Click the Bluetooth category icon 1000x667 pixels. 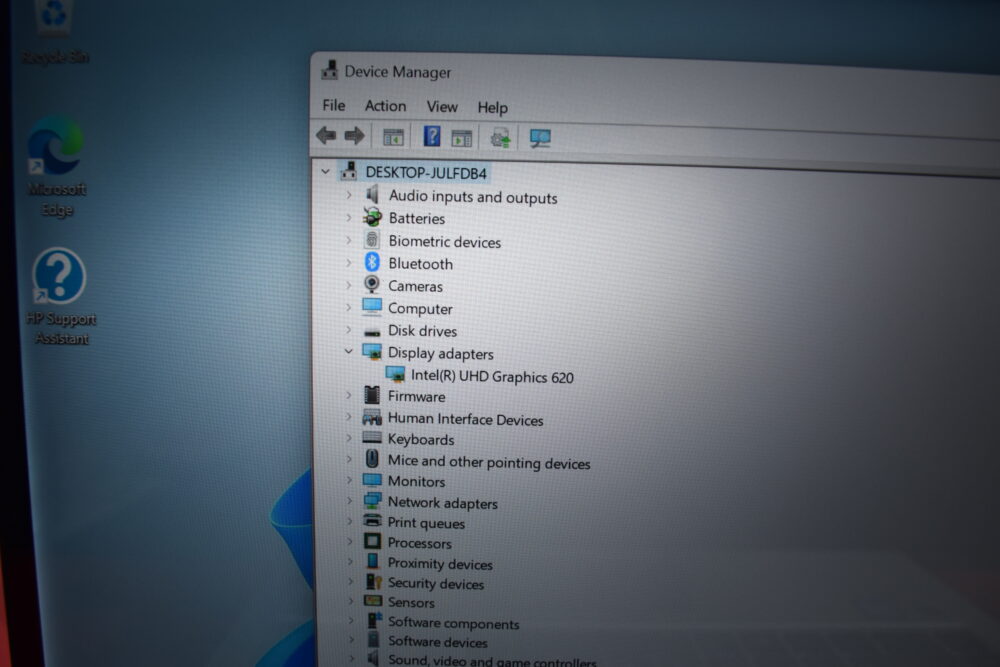coord(372,262)
